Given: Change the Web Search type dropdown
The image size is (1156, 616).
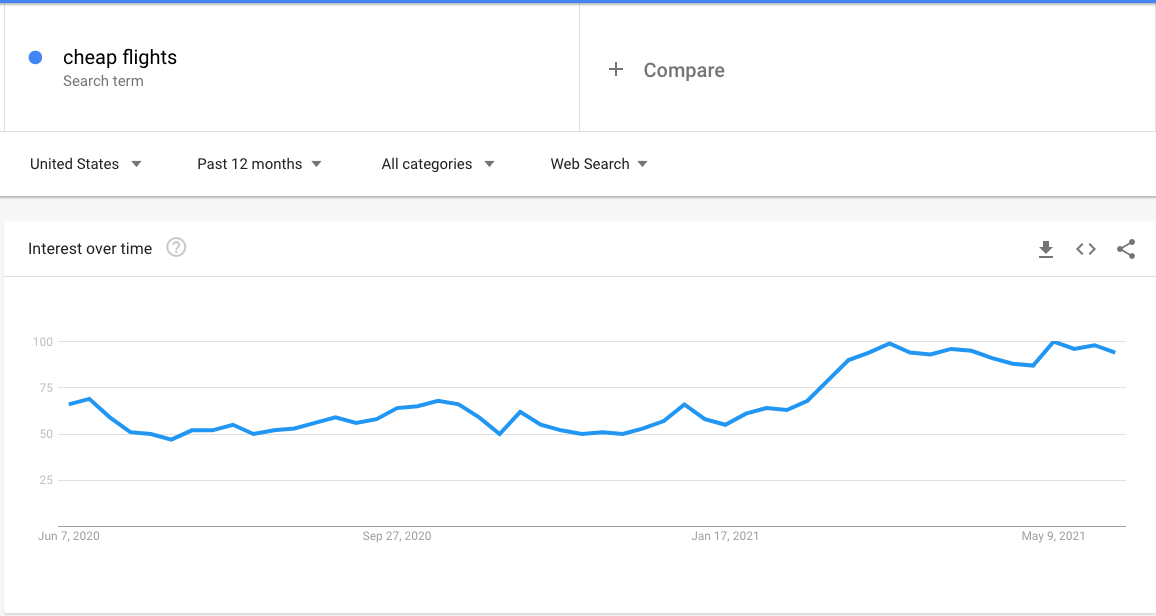Looking at the screenshot, I should click(x=599, y=164).
